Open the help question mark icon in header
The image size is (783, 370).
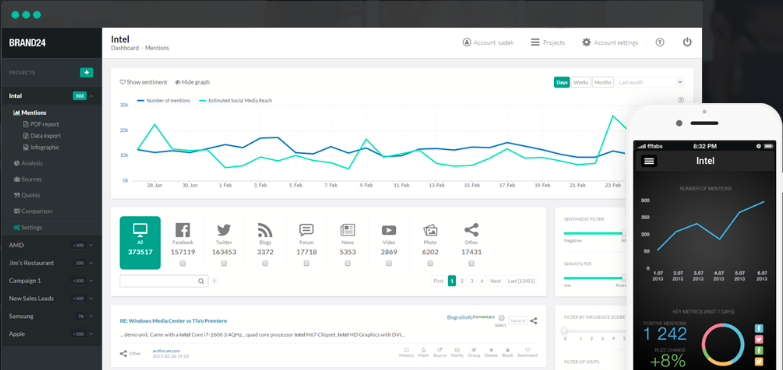660,42
